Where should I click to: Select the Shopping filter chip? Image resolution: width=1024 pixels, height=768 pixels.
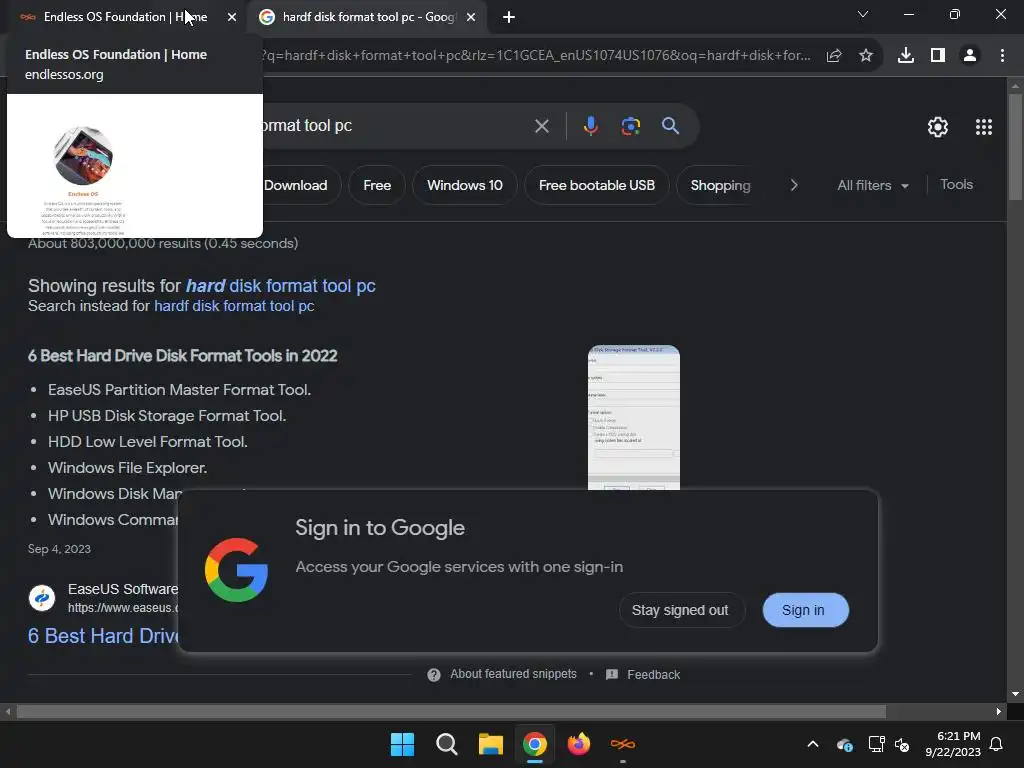tap(720, 185)
